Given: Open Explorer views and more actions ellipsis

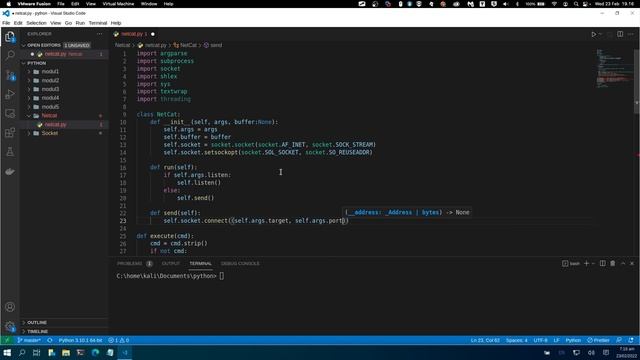Looking at the screenshot, I should (100, 34).
